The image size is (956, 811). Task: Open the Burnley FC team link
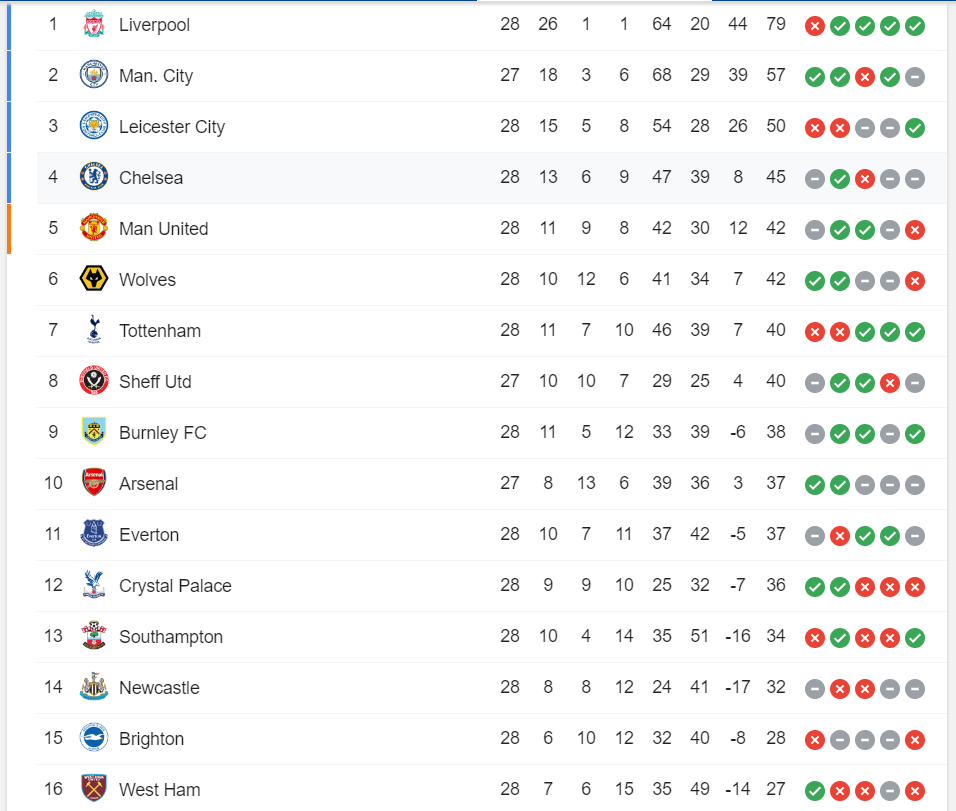163,432
